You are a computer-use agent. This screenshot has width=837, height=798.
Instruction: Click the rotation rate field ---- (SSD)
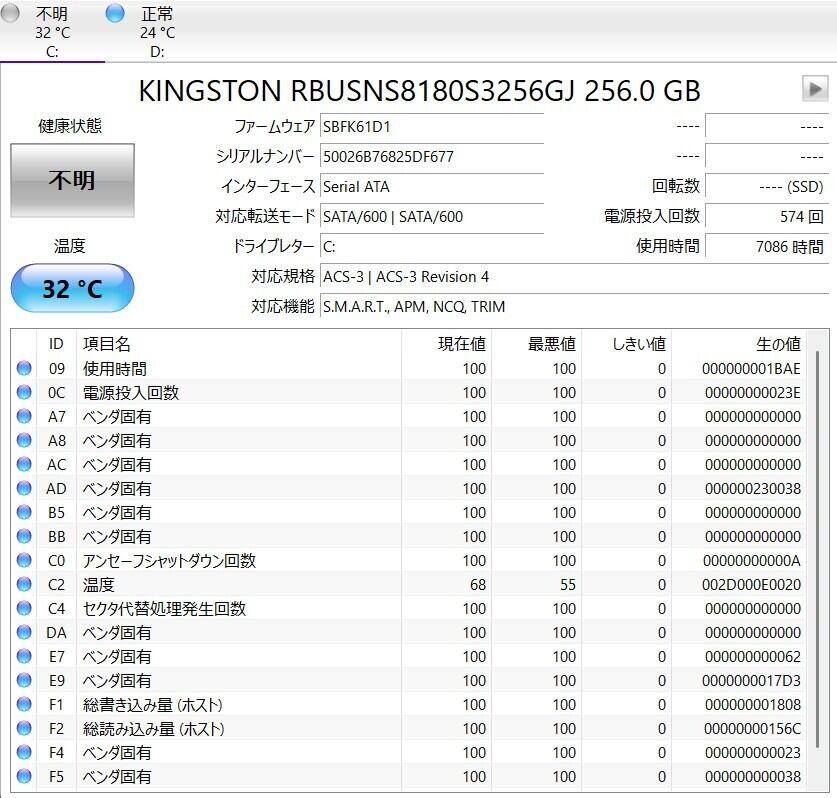[767, 187]
